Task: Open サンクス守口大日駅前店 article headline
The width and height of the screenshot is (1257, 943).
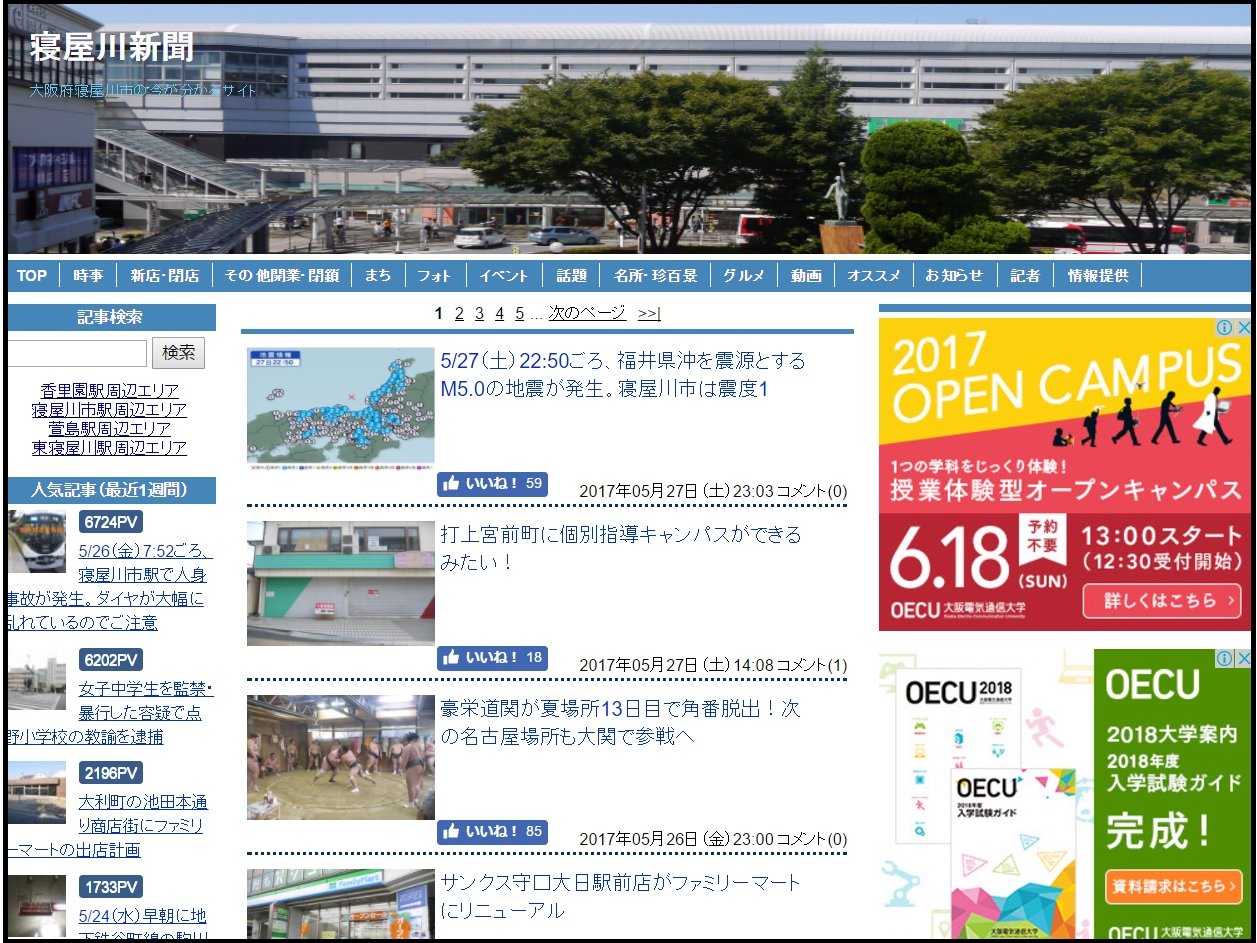Action: [x=621, y=896]
